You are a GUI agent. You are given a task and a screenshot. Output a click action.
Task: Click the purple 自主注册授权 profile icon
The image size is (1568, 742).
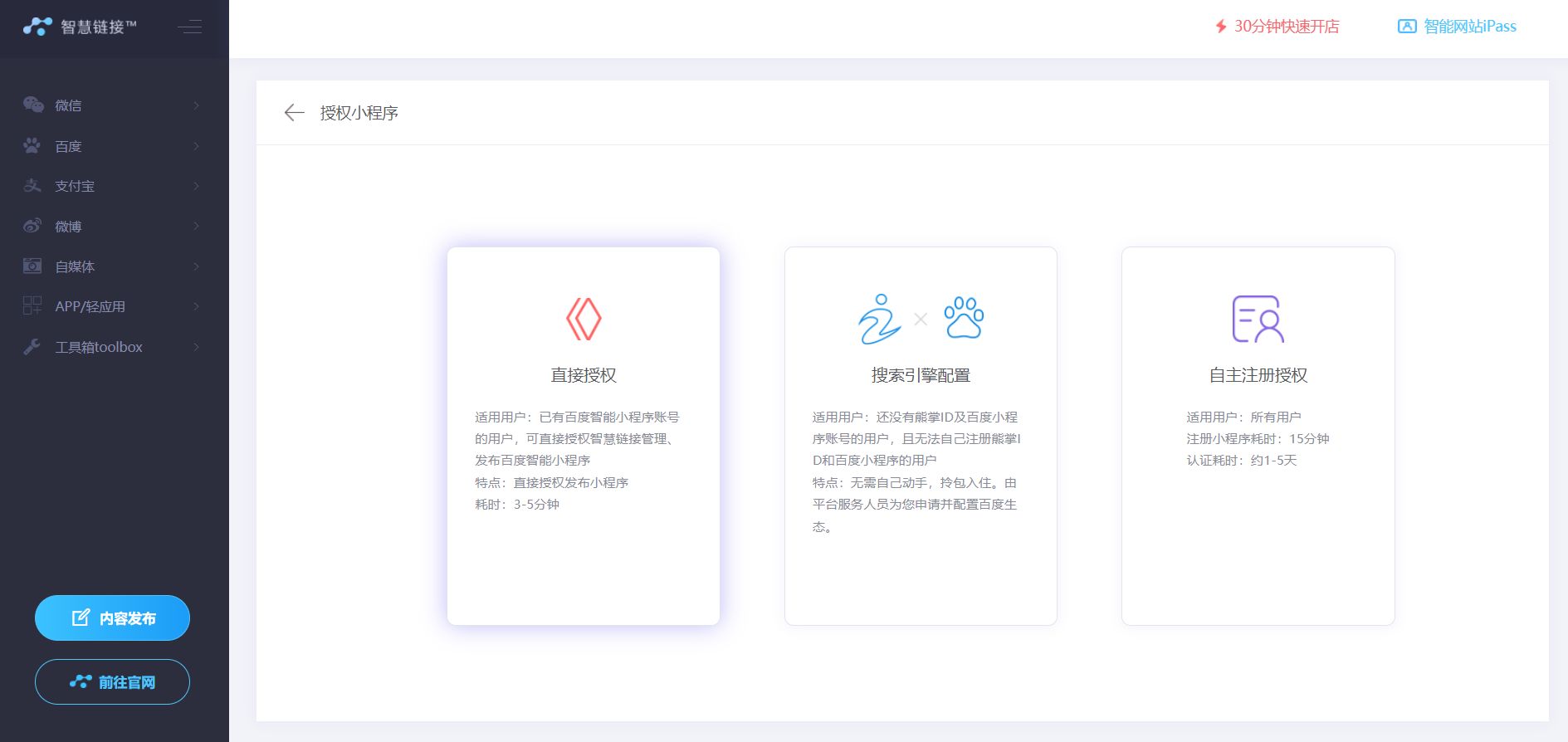click(x=1258, y=319)
